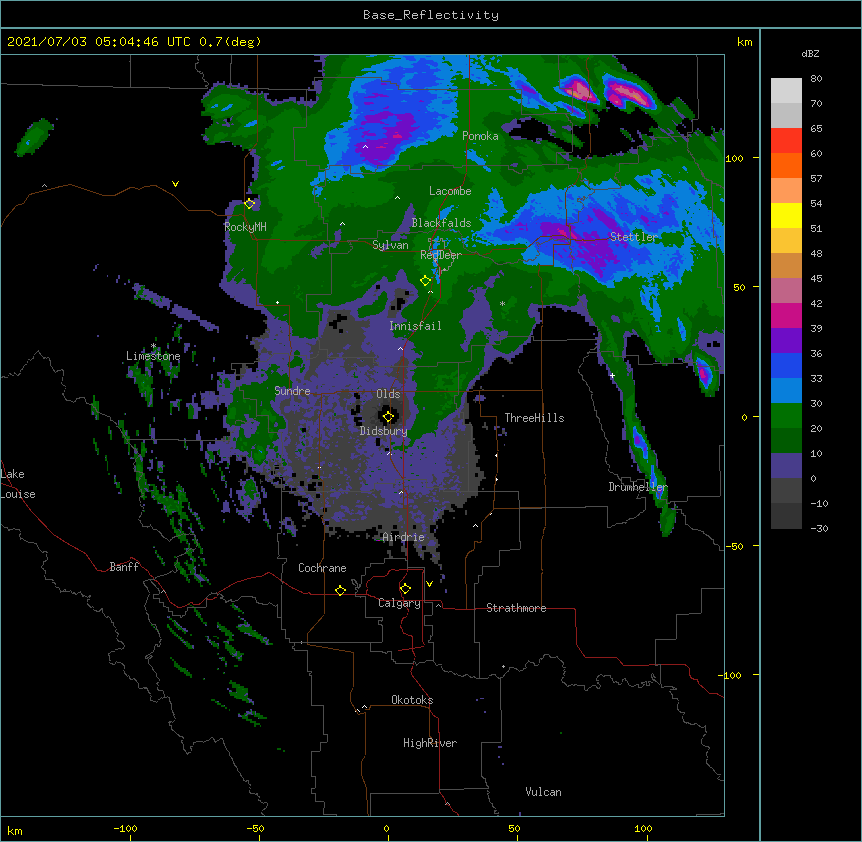Click the Strathmore label
Screen dimensions: 862x842
(x=516, y=608)
